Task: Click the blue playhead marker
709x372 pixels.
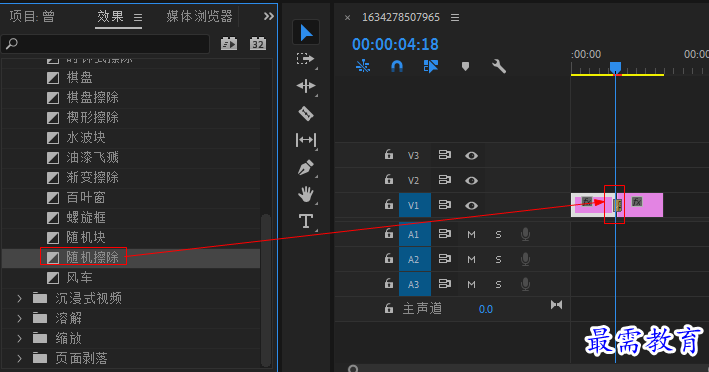Action: 615,68
